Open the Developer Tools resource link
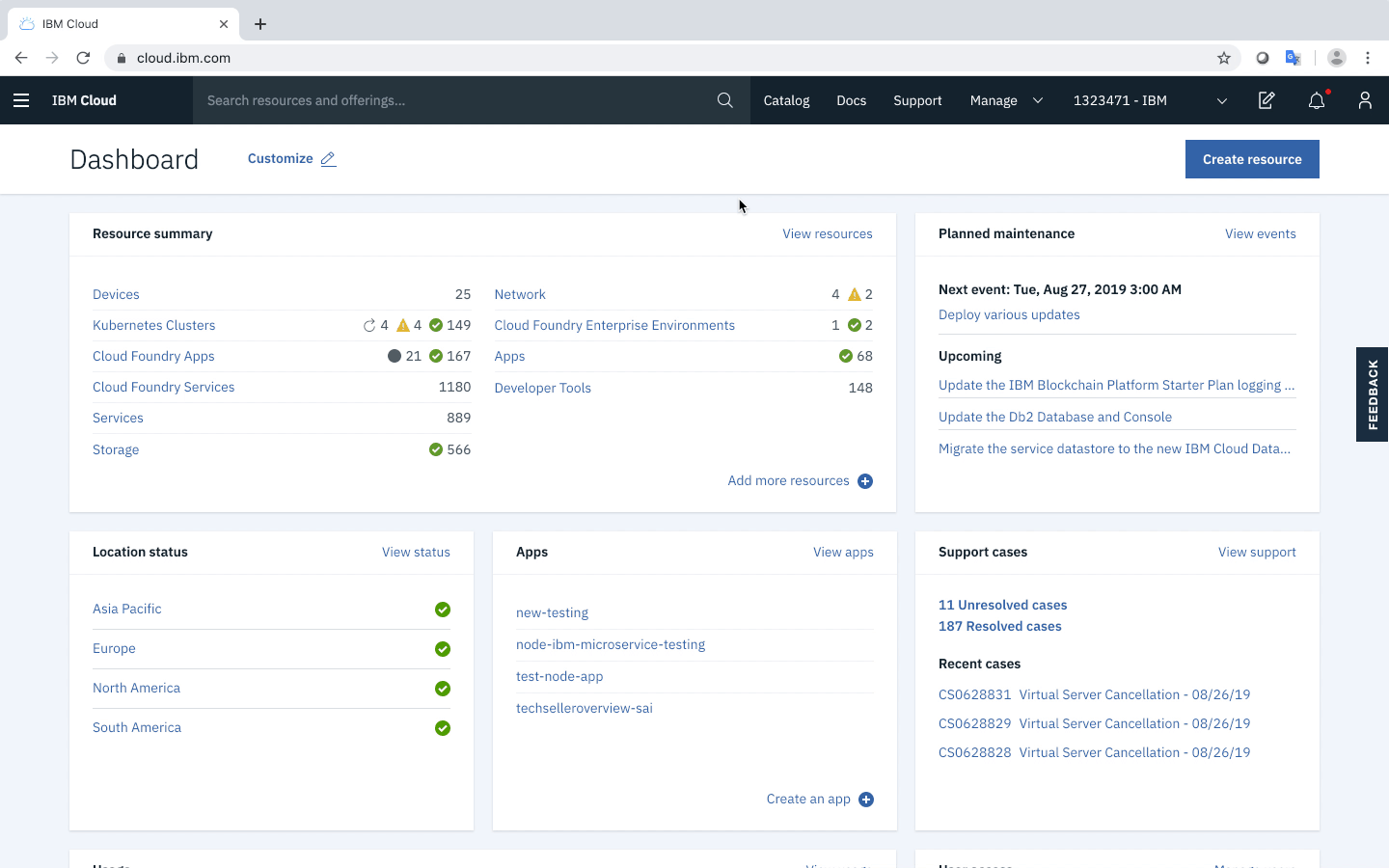The width and height of the screenshot is (1389, 868). [x=543, y=389]
